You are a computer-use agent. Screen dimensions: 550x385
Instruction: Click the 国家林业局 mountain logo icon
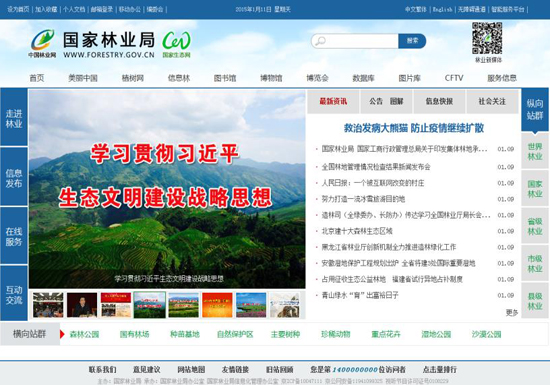point(42,40)
